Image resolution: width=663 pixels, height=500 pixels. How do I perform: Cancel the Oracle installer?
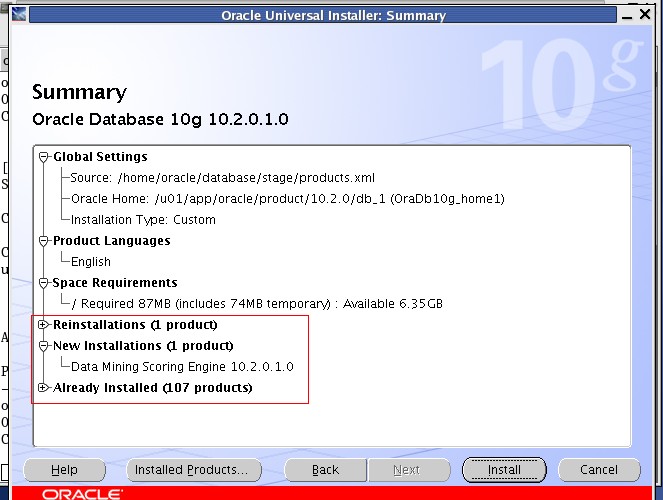pyautogui.click(x=599, y=470)
